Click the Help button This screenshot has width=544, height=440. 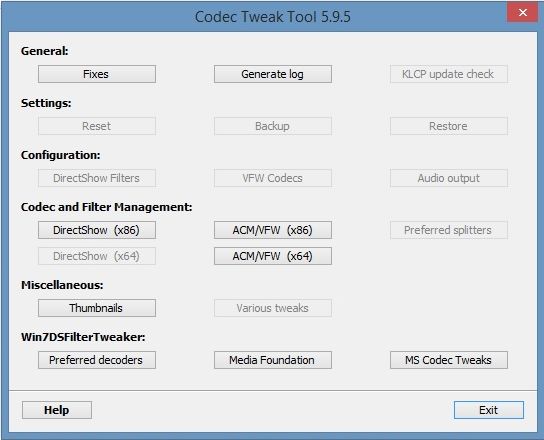pos(57,410)
